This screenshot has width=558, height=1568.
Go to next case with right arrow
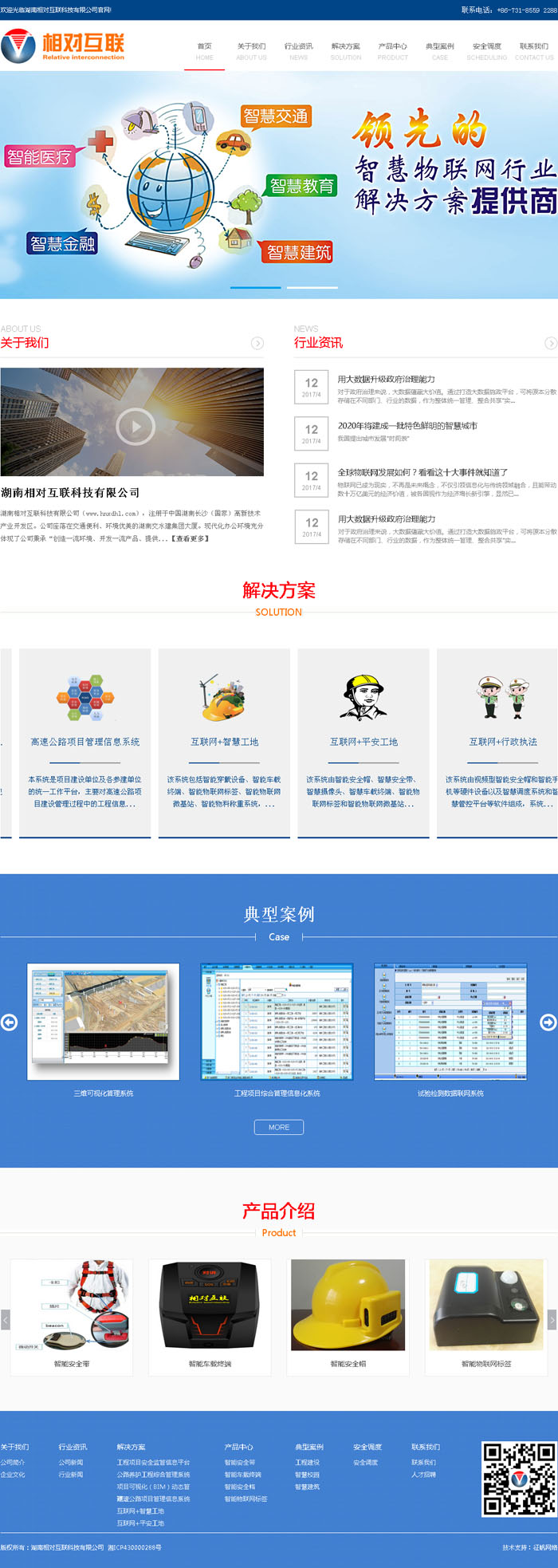click(x=548, y=1022)
